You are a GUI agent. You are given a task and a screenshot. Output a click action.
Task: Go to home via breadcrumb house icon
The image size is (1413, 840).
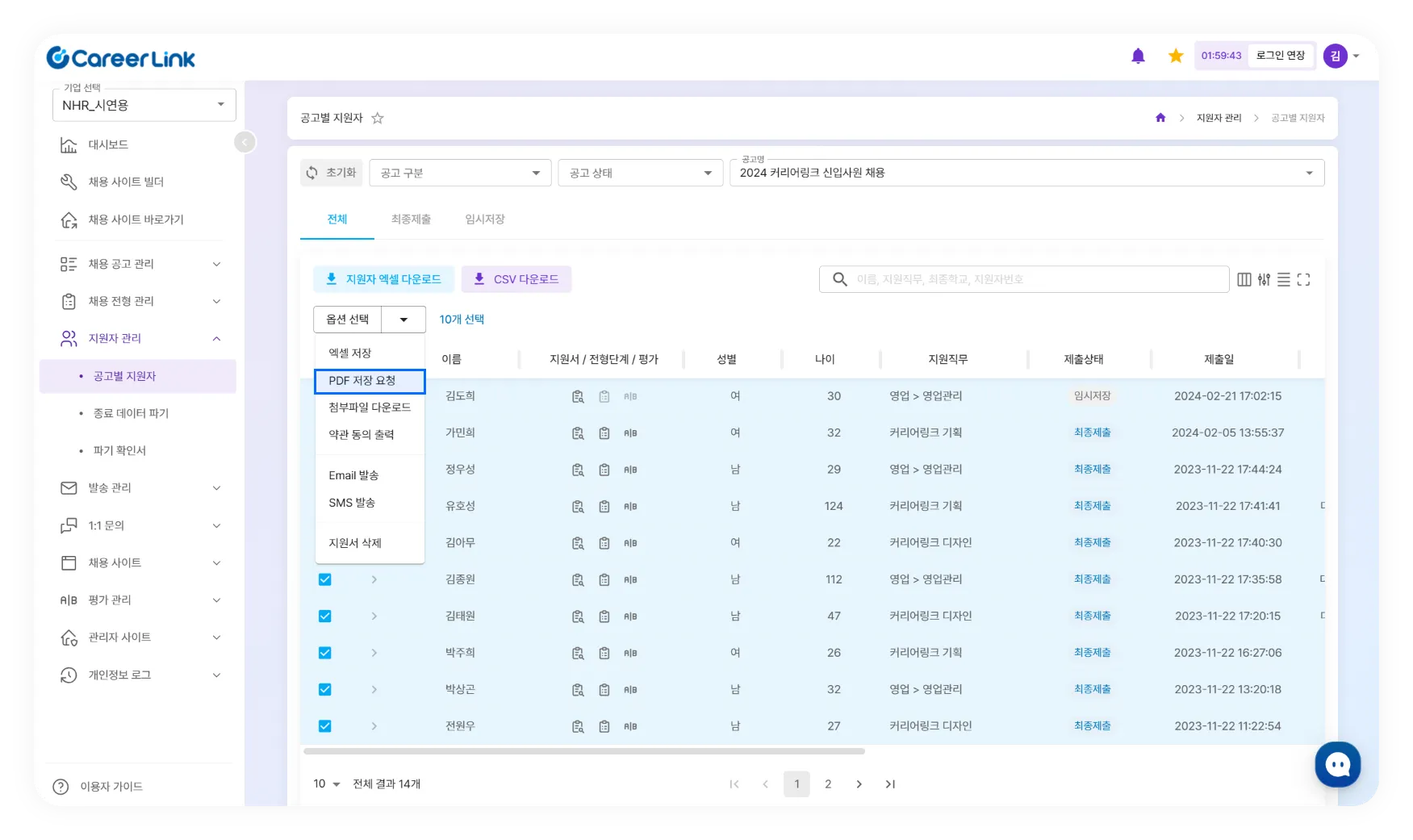1160,118
